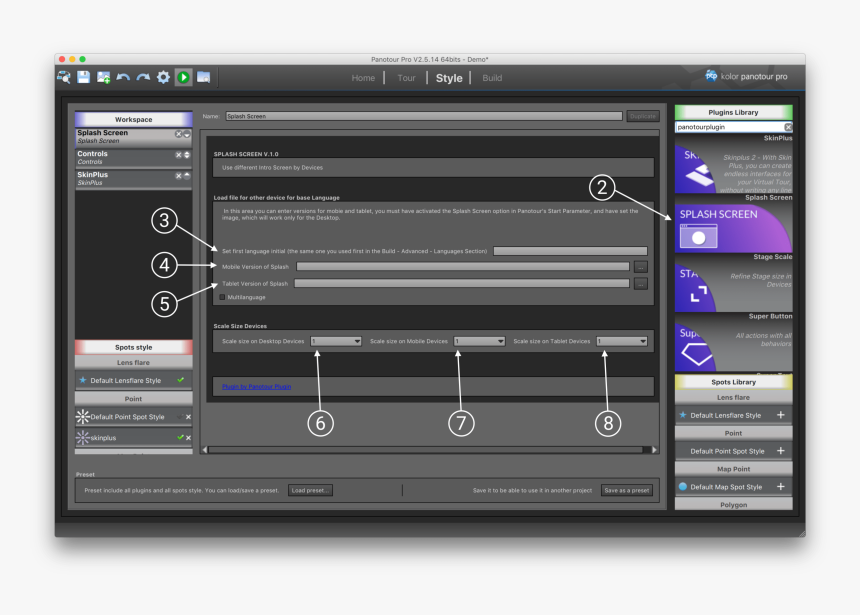The image size is (860, 615).
Task: Click the Duplicate button
Action: 642,116
